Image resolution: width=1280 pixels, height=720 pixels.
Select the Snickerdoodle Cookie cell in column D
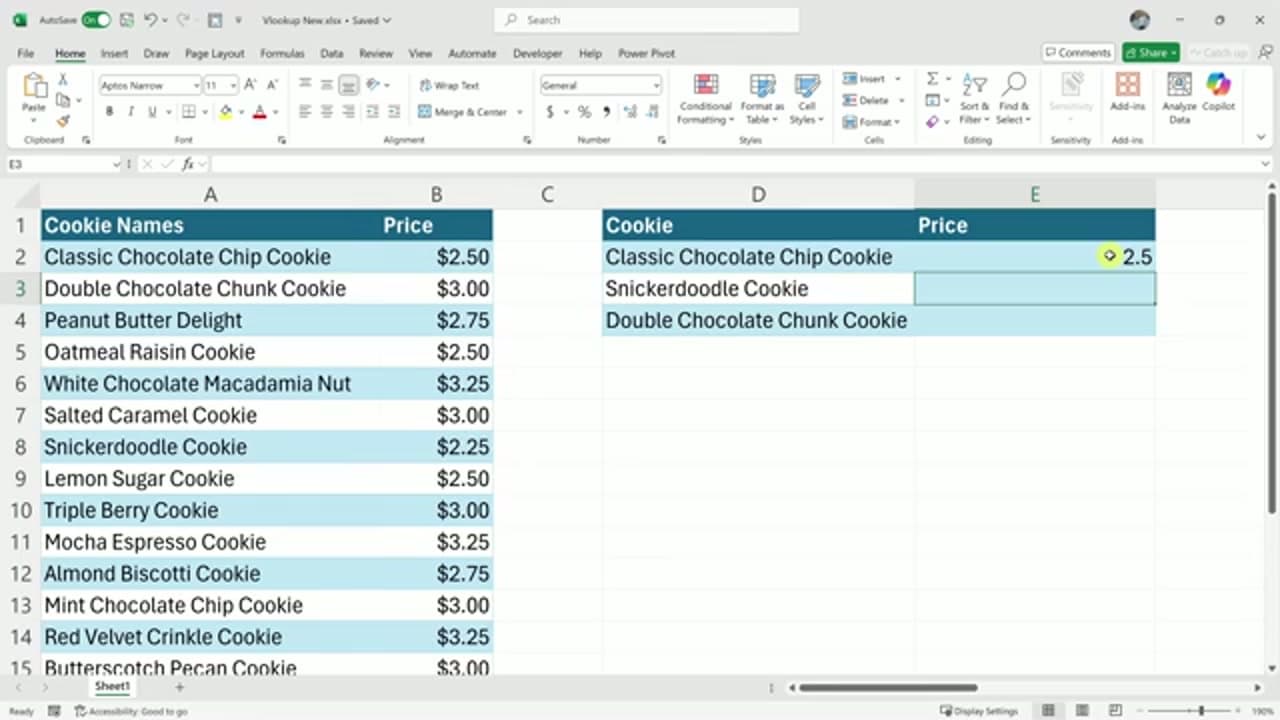pyautogui.click(x=758, y=289)
